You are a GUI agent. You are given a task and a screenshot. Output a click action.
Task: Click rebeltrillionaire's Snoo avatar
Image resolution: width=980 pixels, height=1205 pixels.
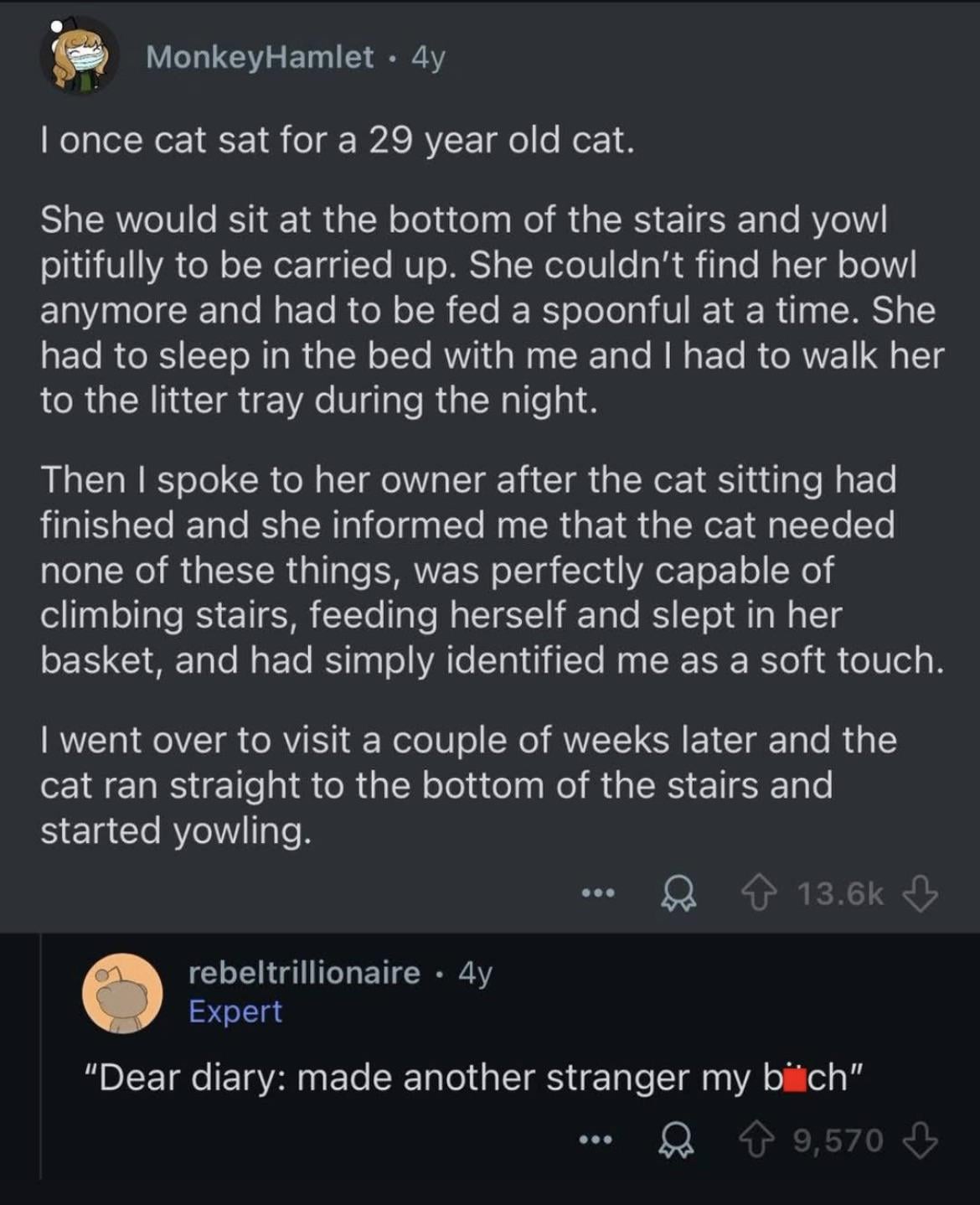[x=122, y=993]
